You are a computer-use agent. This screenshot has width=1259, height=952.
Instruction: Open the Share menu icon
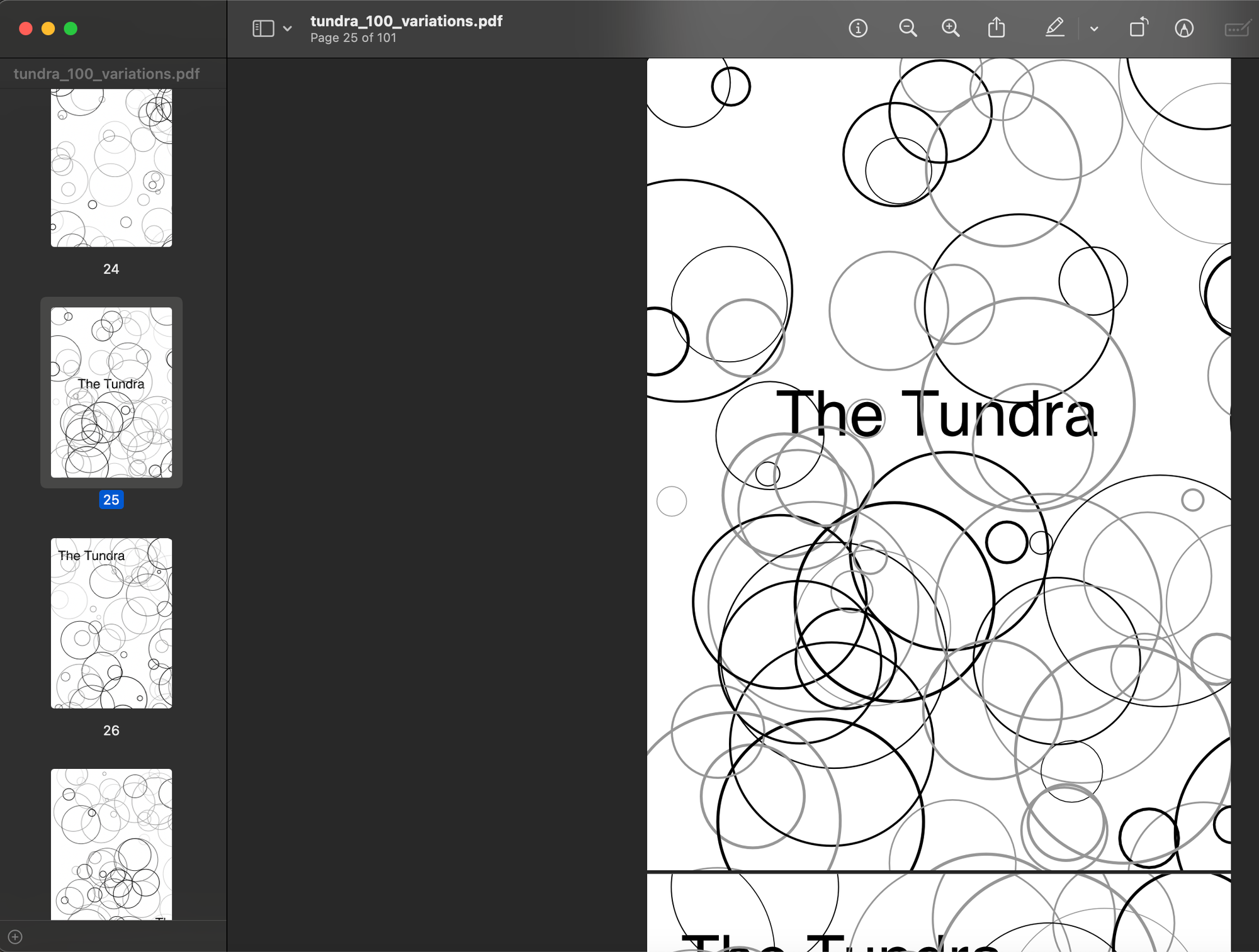pyautogui.click(x=996, y=28)
